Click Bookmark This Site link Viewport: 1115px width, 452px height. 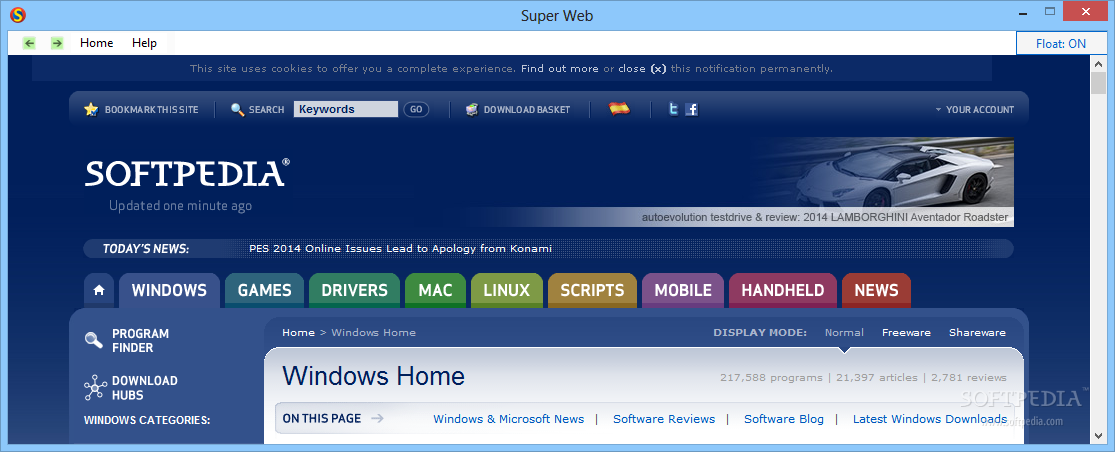click(x=151, y=109)
